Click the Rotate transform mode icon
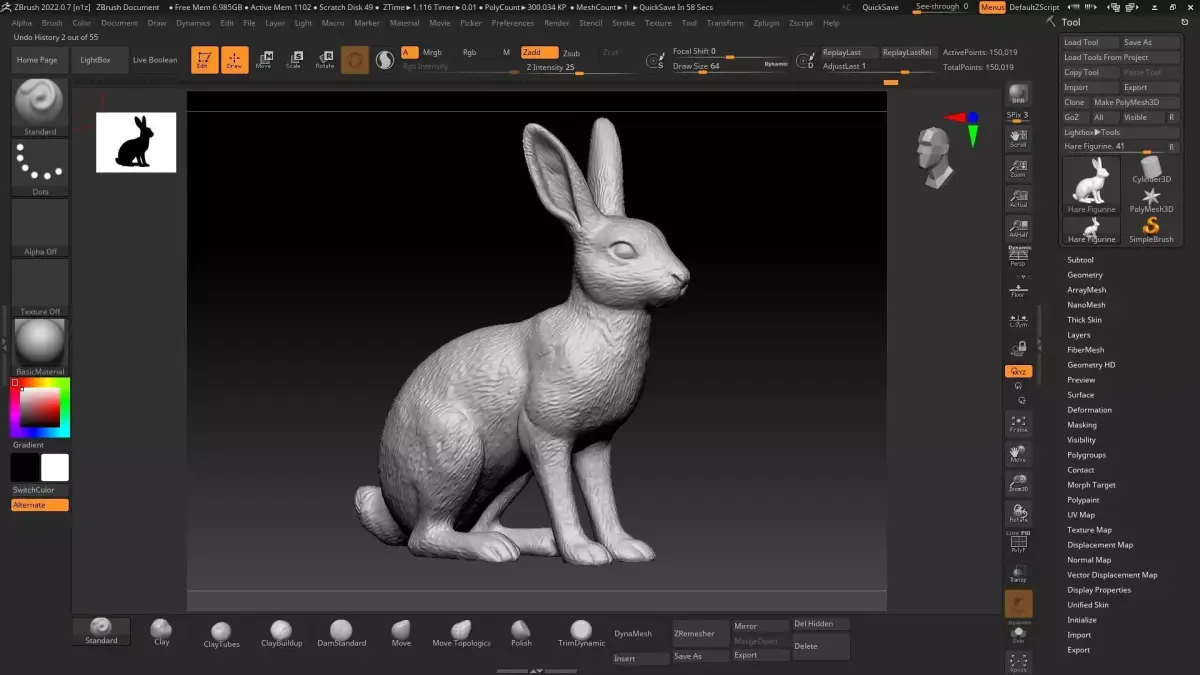The image size is (1200, 675). coord(324,59)
